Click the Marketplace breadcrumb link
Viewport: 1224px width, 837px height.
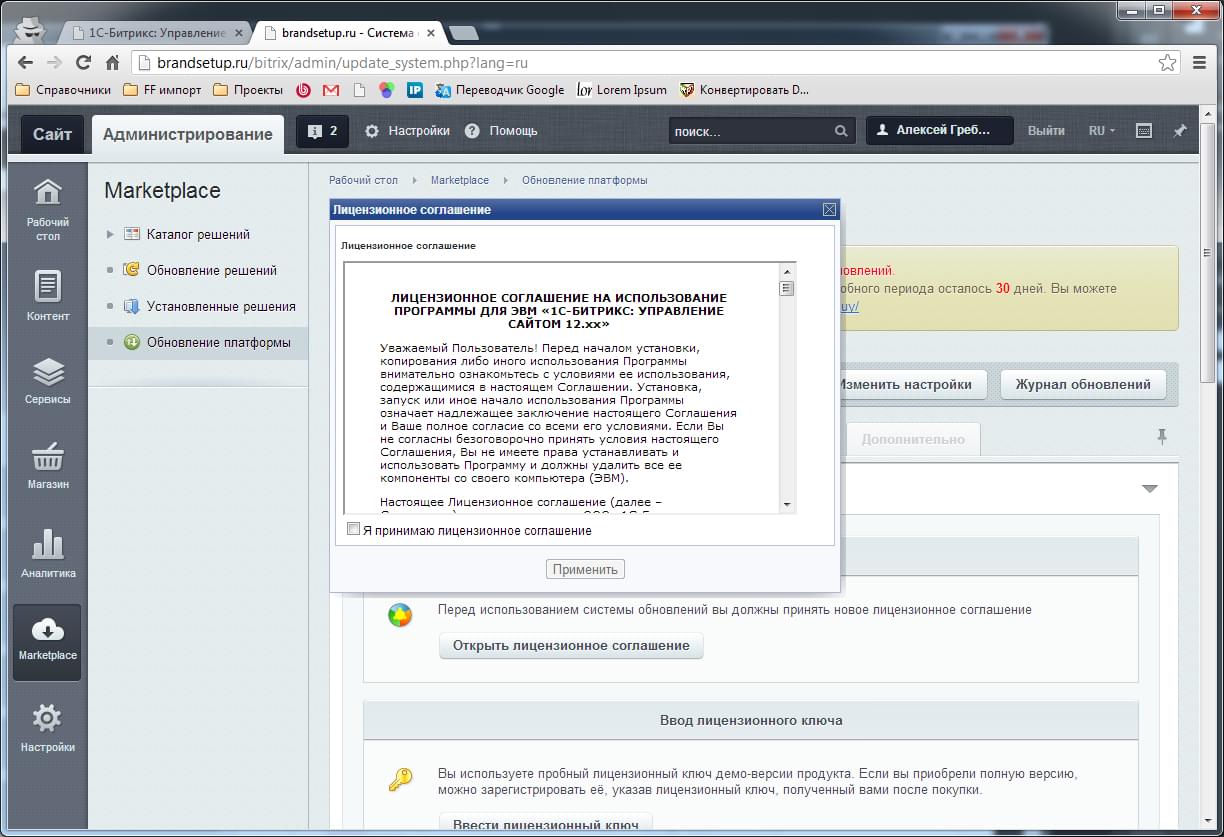[x=460, y=180]
